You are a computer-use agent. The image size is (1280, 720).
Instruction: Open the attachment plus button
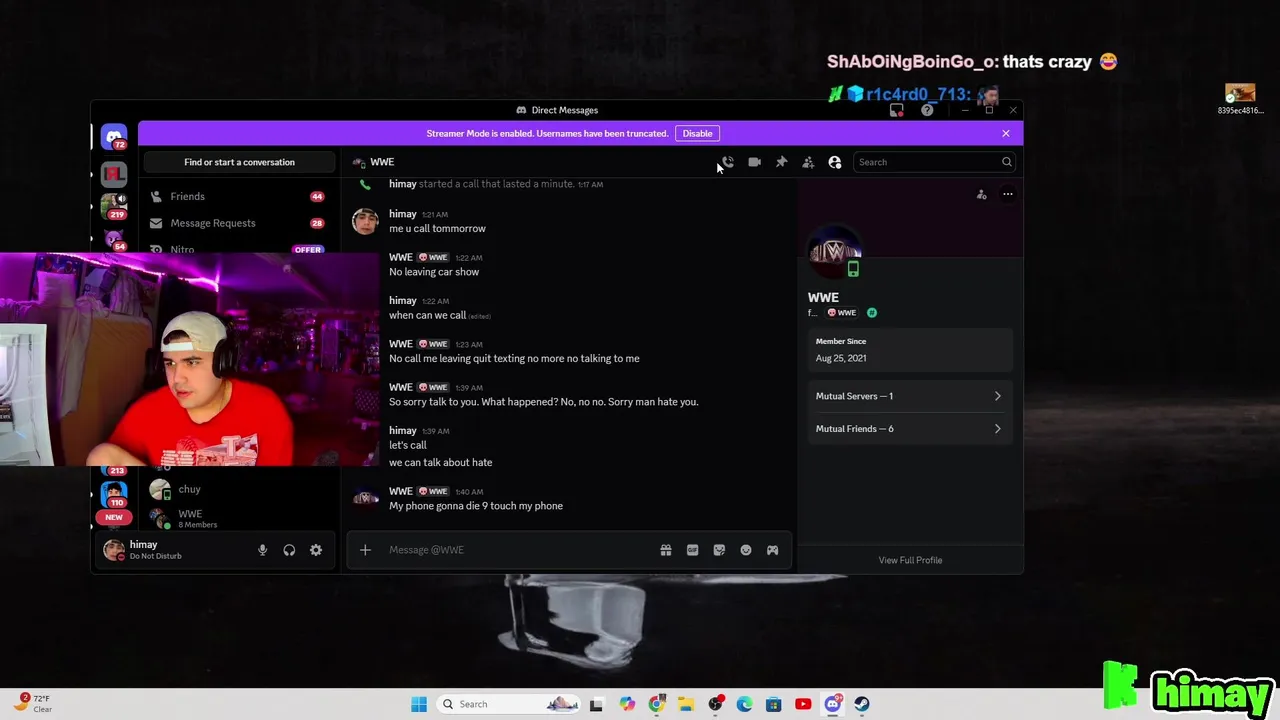point(365,550)
